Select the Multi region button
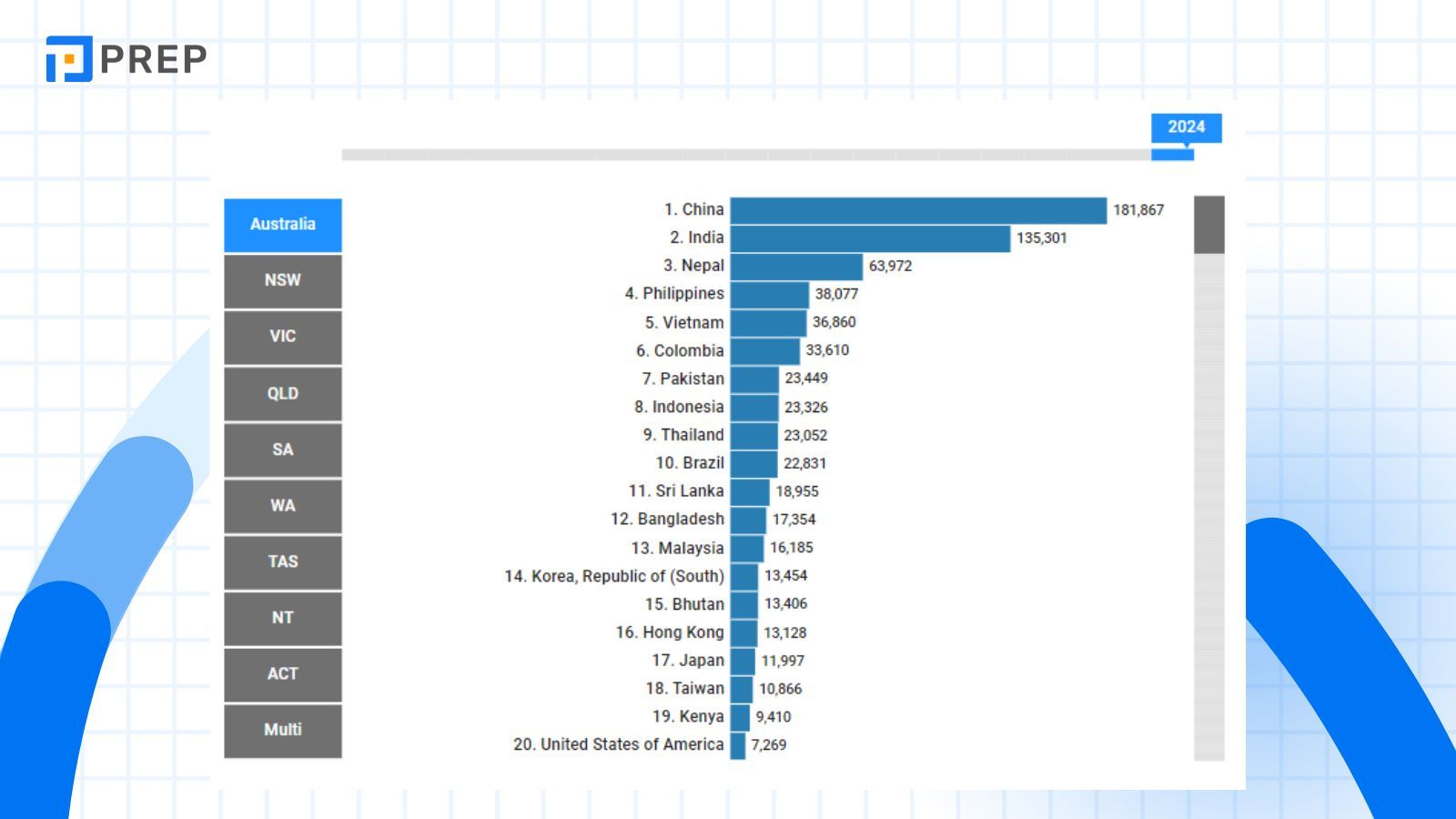The image size is (1456, 819). (x=283, y=731)
